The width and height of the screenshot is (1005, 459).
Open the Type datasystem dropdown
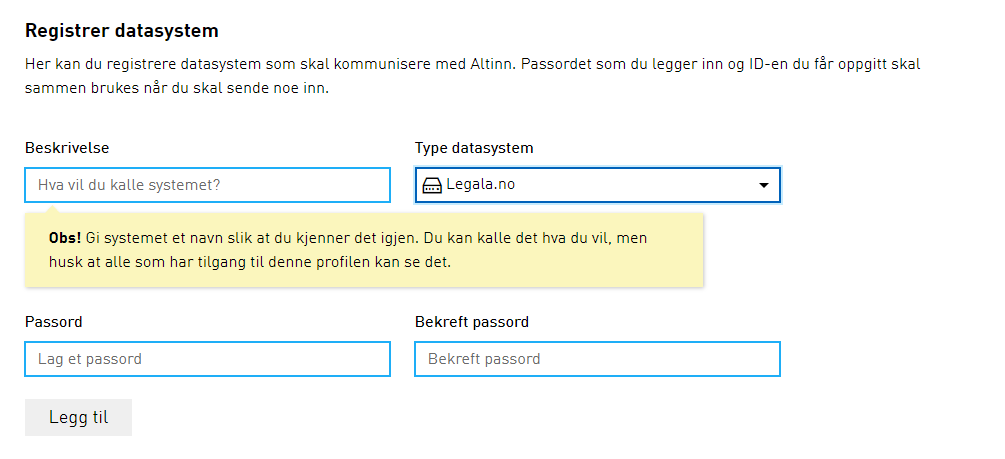(x=597, y=185)
